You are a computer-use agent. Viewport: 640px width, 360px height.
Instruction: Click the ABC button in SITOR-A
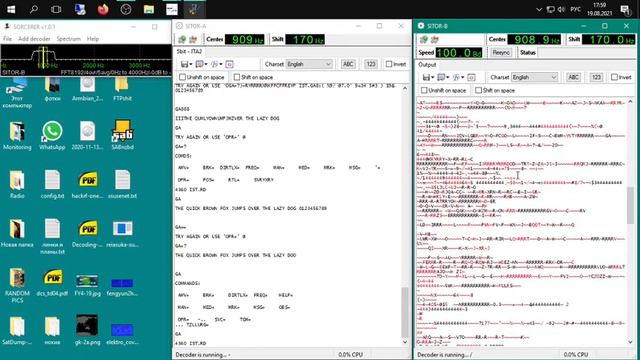point(348,64)
